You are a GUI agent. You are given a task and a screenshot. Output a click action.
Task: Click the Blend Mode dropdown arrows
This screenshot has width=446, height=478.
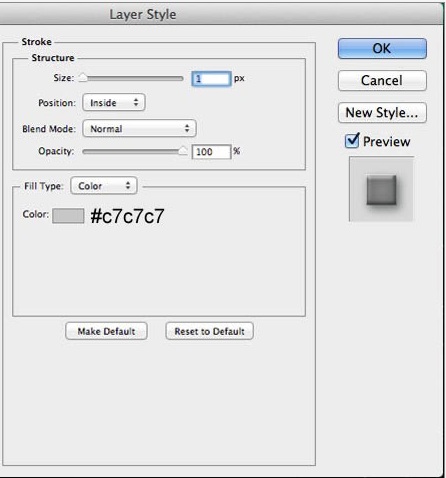coord(187,128)
